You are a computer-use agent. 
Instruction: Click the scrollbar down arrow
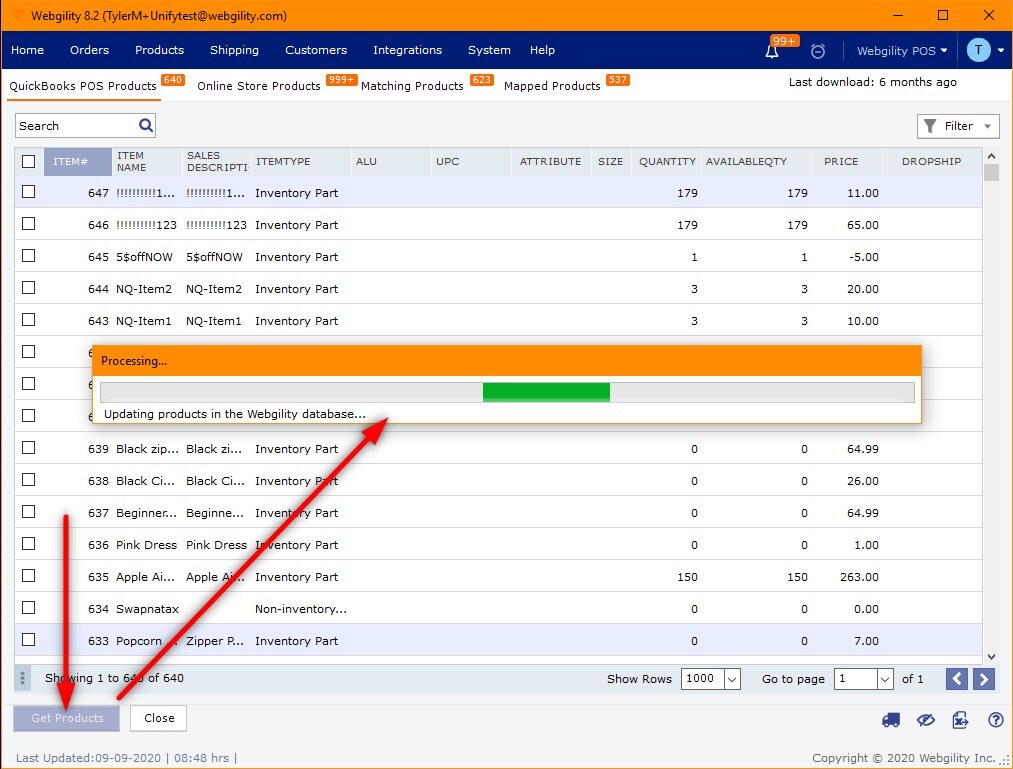pyautogui.click(x=991, y=657)
